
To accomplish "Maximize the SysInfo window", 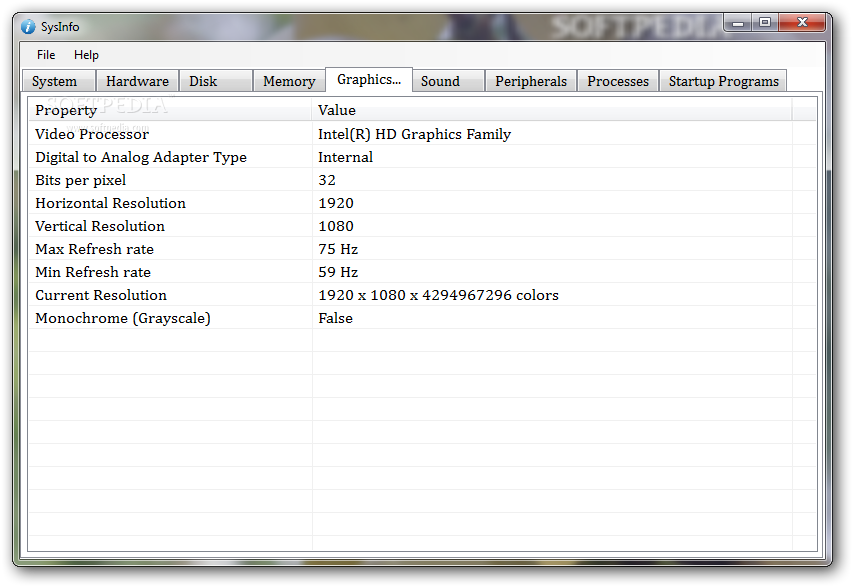I will (765, 23).
